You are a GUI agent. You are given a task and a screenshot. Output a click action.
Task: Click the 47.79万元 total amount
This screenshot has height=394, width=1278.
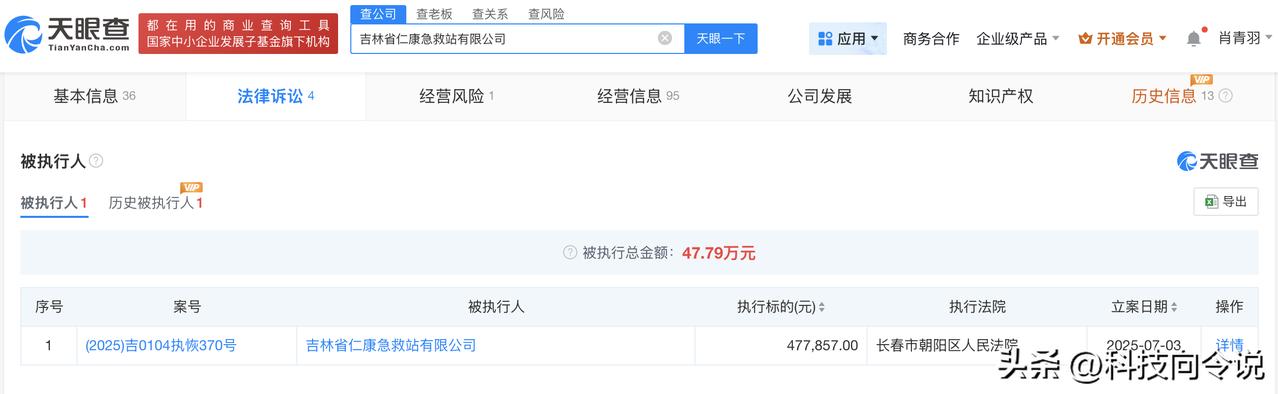pyautogui.click(x=719, y=253)
